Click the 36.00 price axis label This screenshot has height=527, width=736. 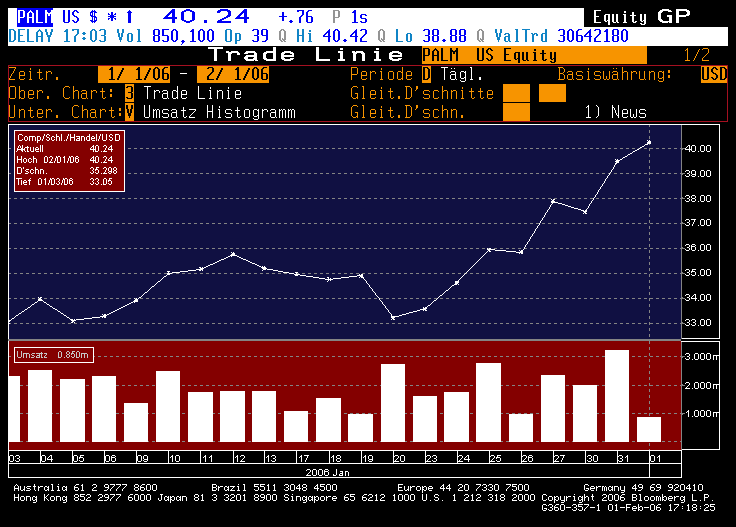[698, 248]
